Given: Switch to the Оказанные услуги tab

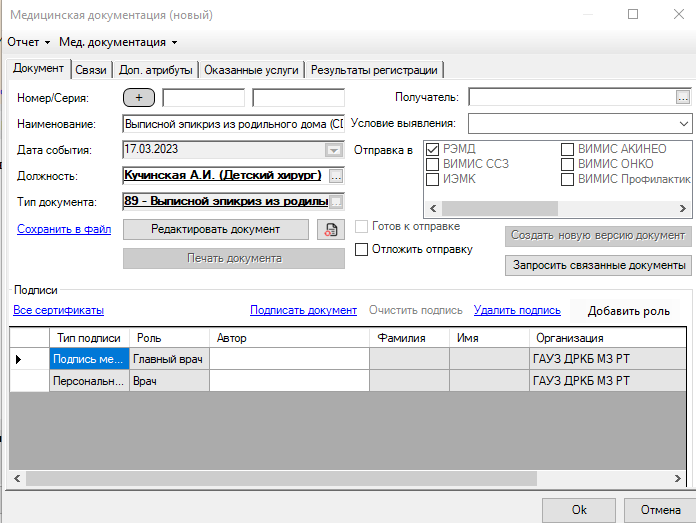Looking at the screenshot, I should pyautogui.click(x=251, y=70).
